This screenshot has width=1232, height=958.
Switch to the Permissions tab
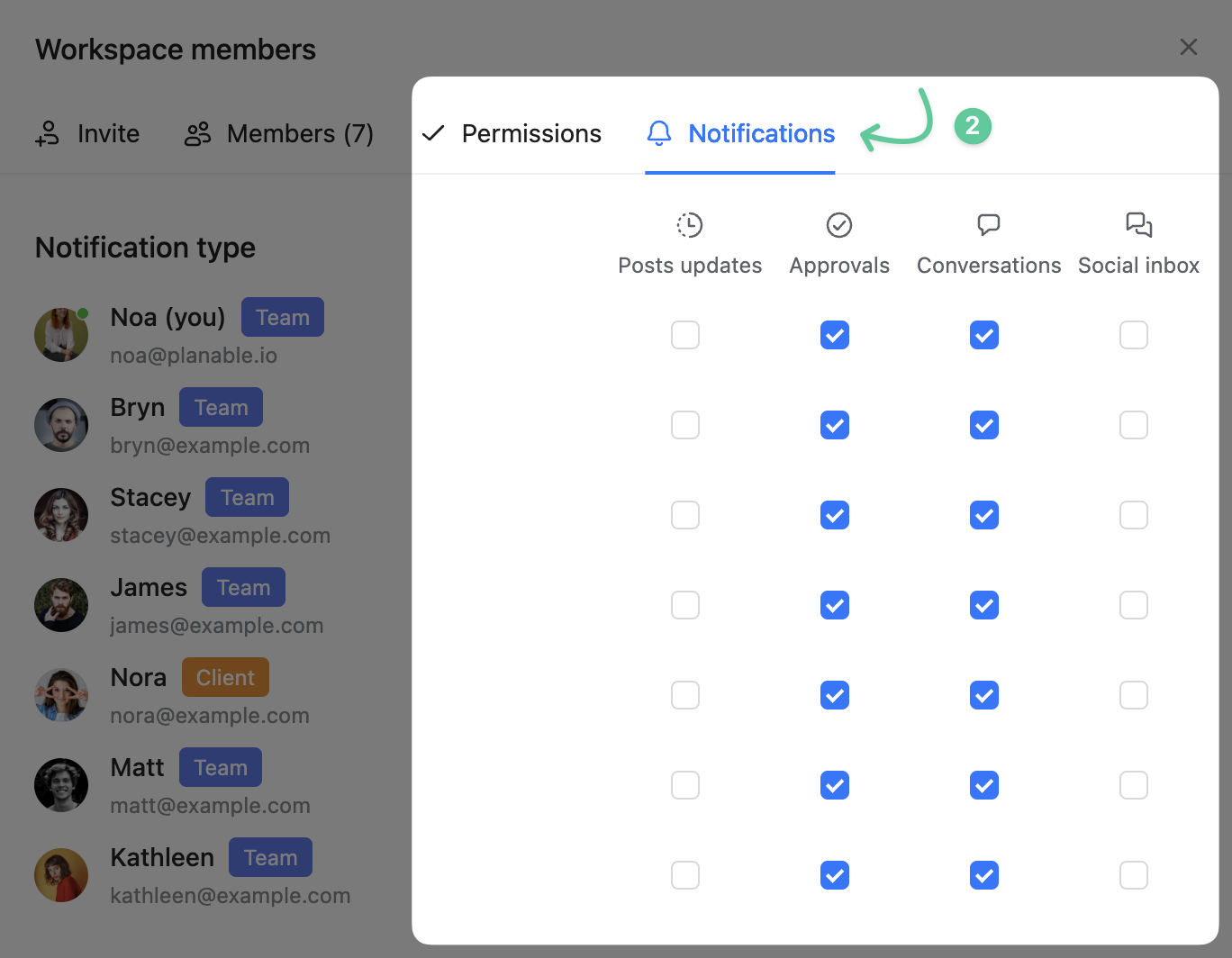point(530,133)
